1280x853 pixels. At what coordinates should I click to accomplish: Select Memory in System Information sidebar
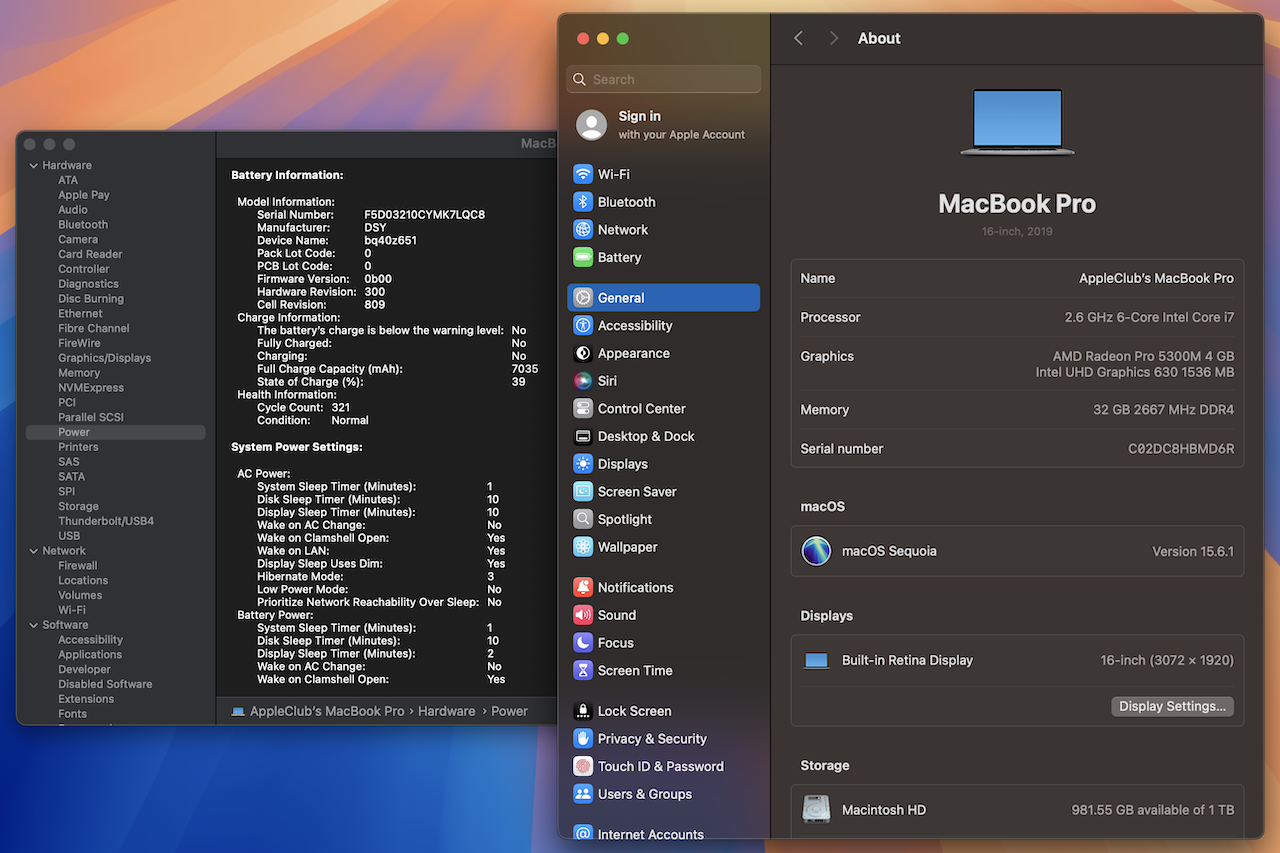pos(79,373)
